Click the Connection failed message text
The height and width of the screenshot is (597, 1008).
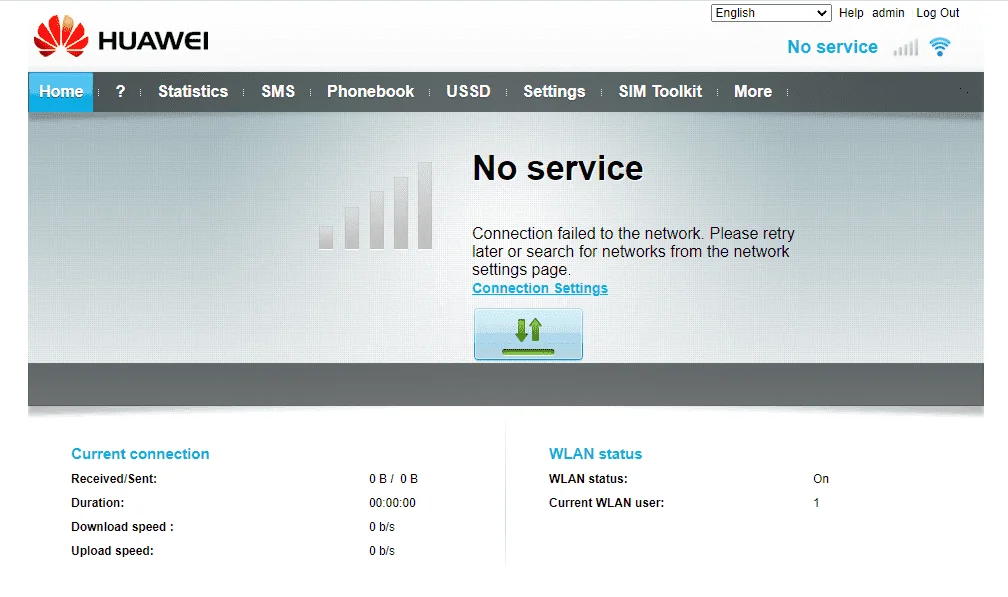point(633,251)
